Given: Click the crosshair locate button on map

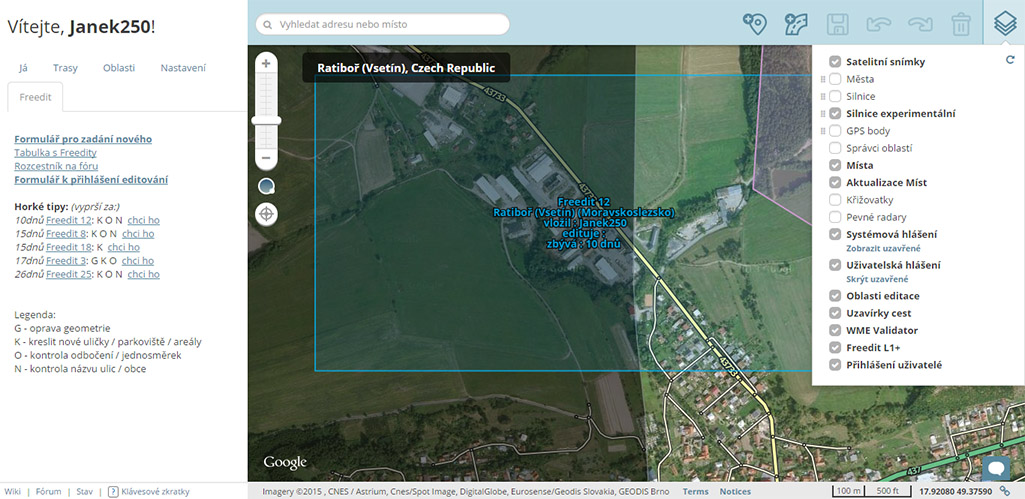Looking at the screenshot, I should tap(267, 213).
